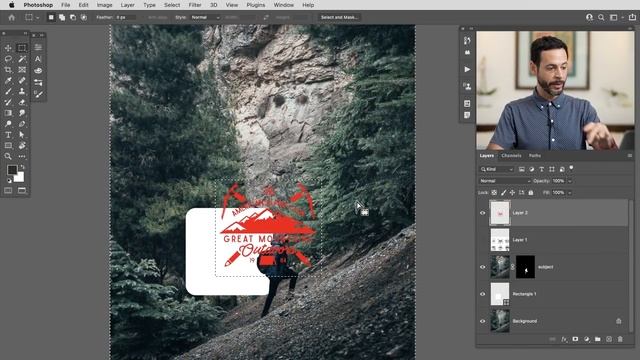Open the Select menu

(172, 5)
